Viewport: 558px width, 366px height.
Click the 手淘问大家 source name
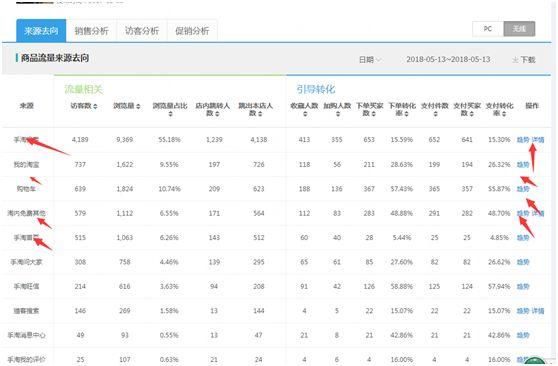[x=26, y=262]
